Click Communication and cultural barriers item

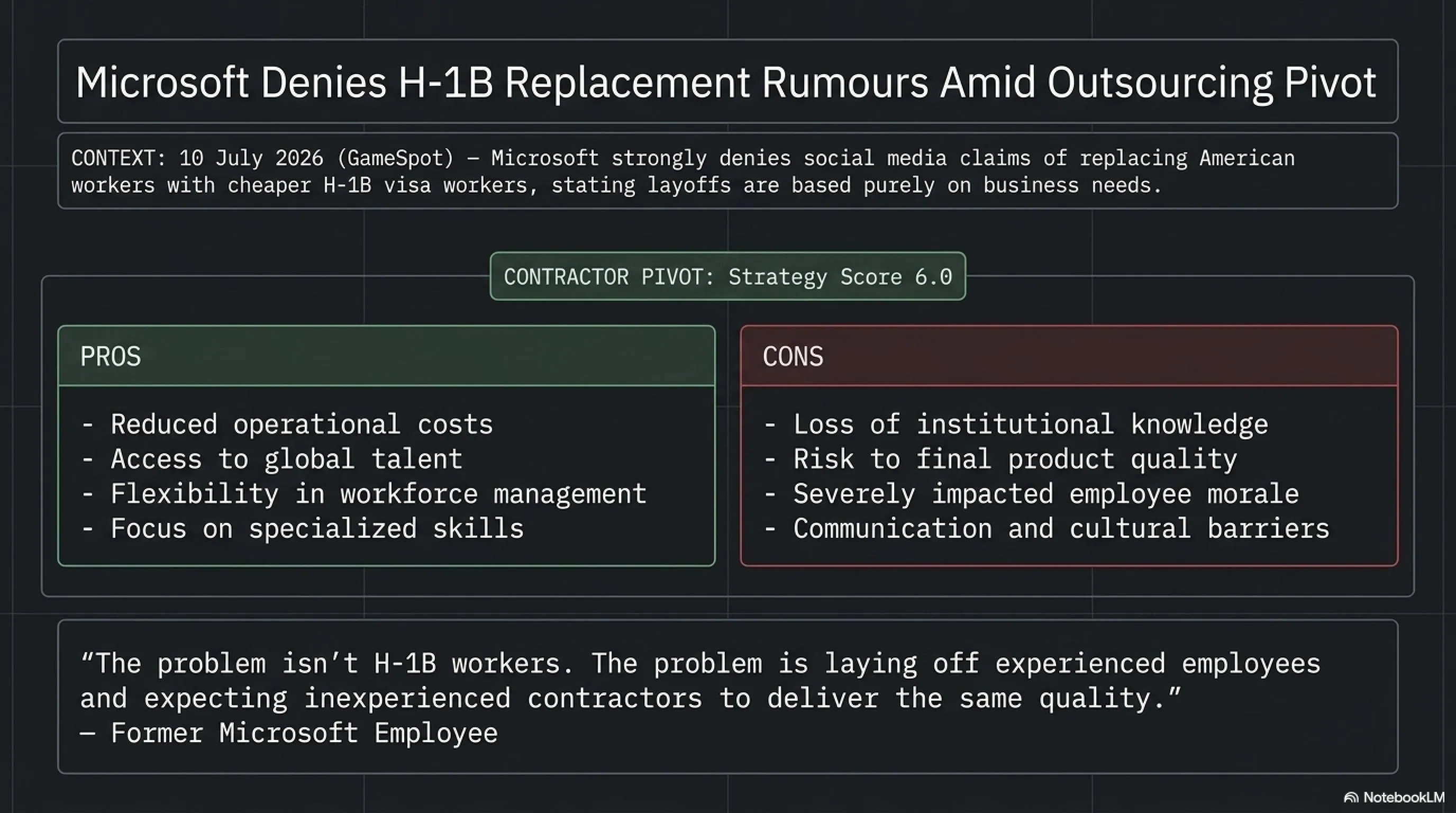[1046, 529]
